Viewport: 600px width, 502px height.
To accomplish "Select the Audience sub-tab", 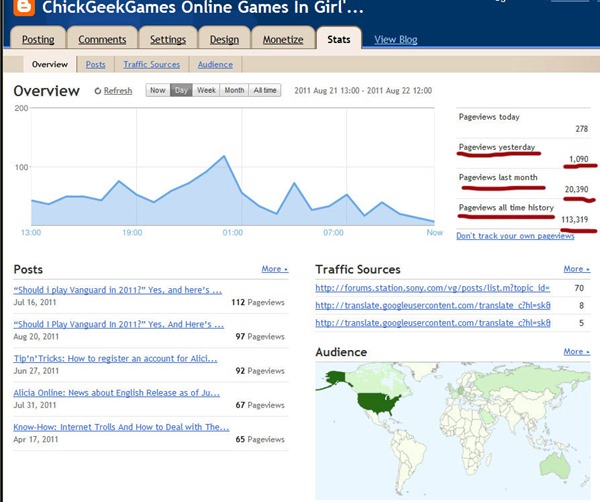I will [215, 64].
